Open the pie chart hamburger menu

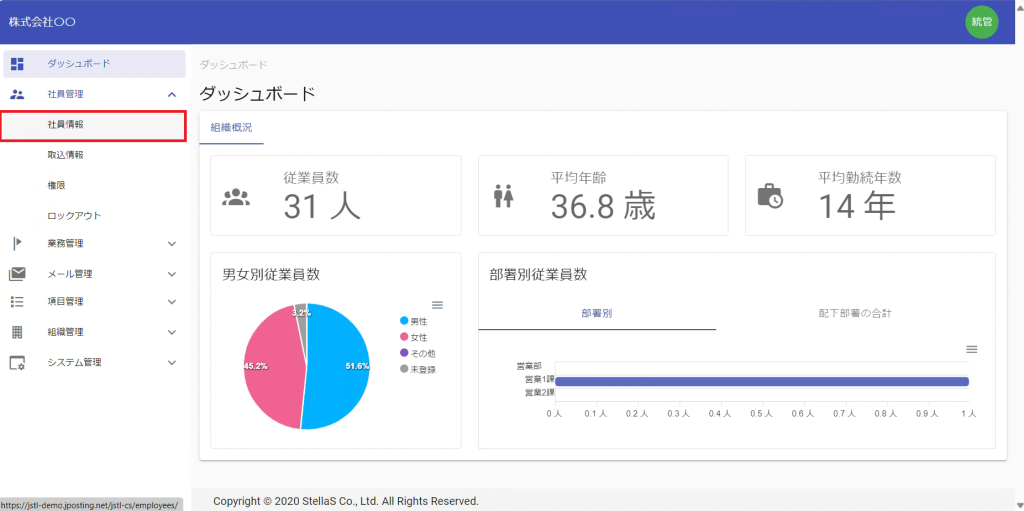(x=437, y=305)
